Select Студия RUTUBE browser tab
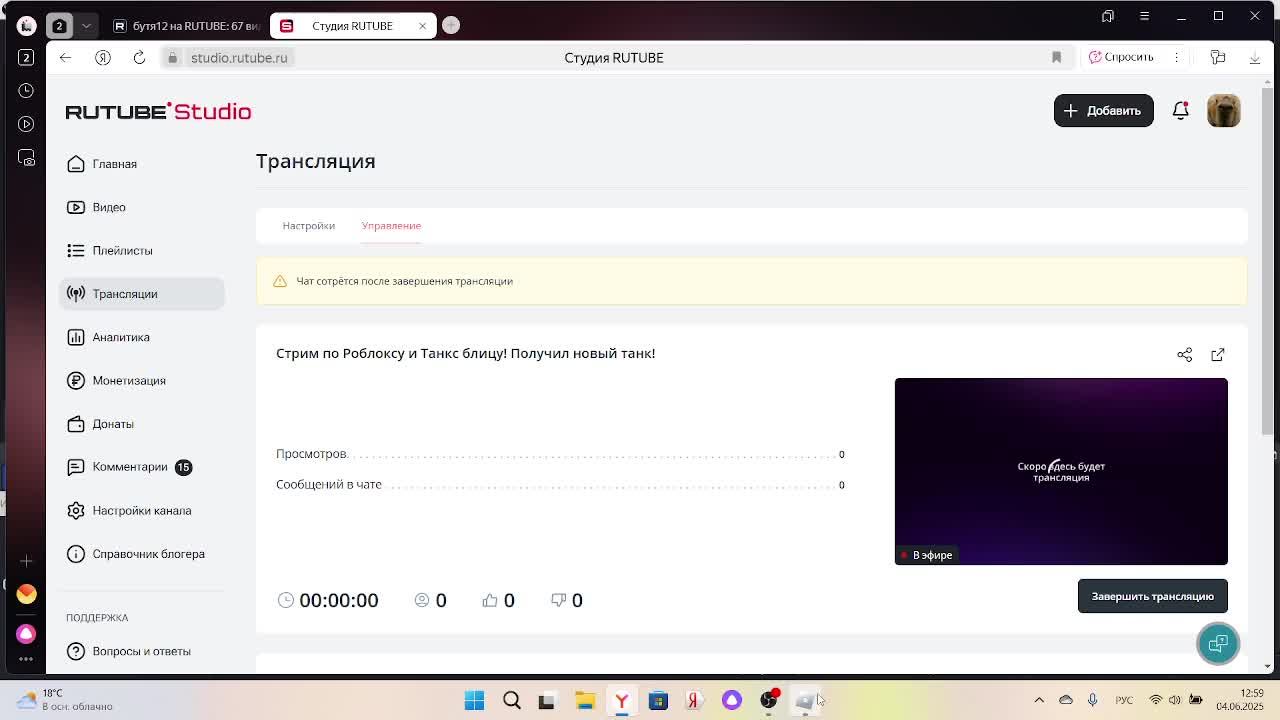Screen dimensions: 1280x720 pos(352,26)
